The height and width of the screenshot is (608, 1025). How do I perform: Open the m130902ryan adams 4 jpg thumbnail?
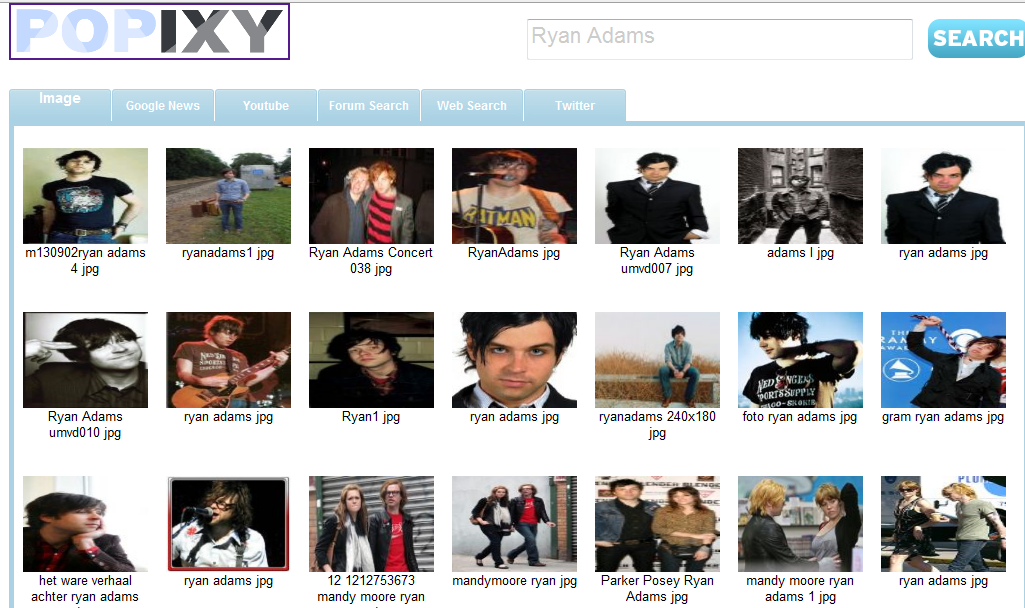point(85,196)
